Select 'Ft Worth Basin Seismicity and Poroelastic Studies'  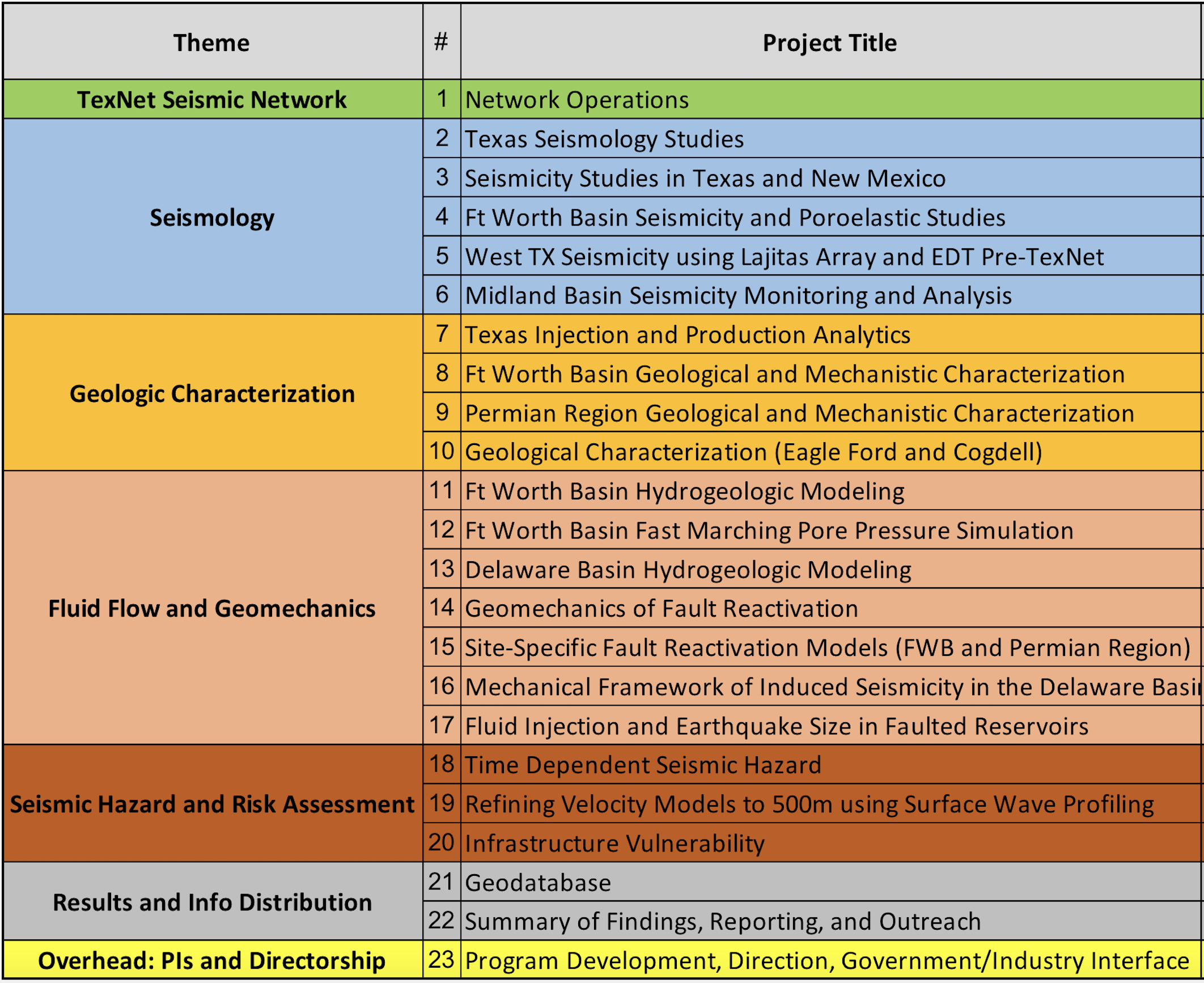coord(831,217)
